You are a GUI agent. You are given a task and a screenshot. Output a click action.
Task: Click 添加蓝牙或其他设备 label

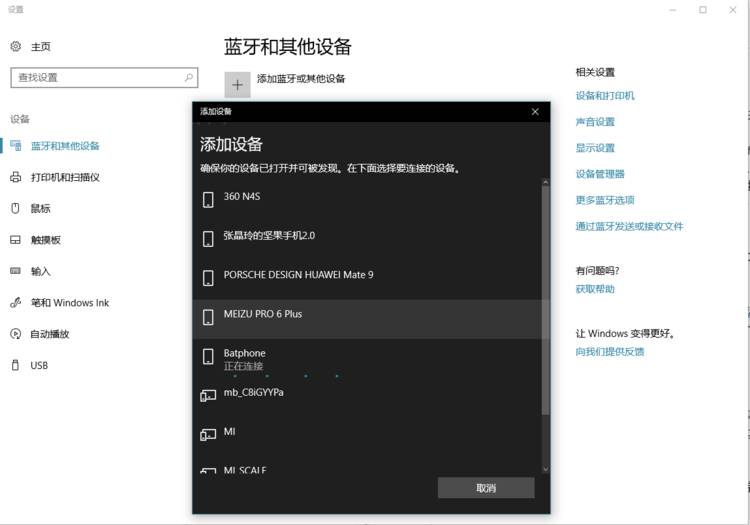(x=301, y=78)
